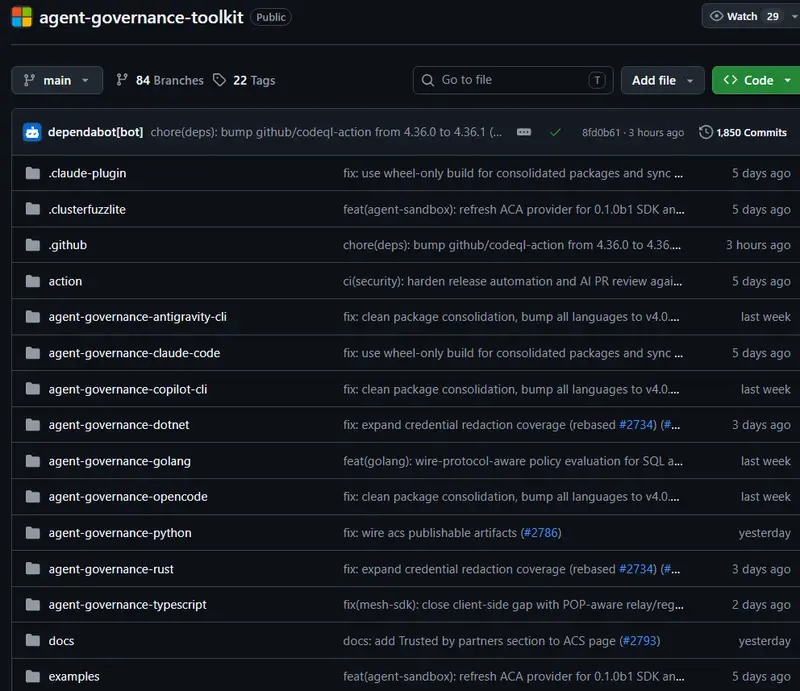Image resolution: width=800 pixels, height=691 pixels.
Task: Open #2734 link in agent-governance-rust row
Action: 636,569
